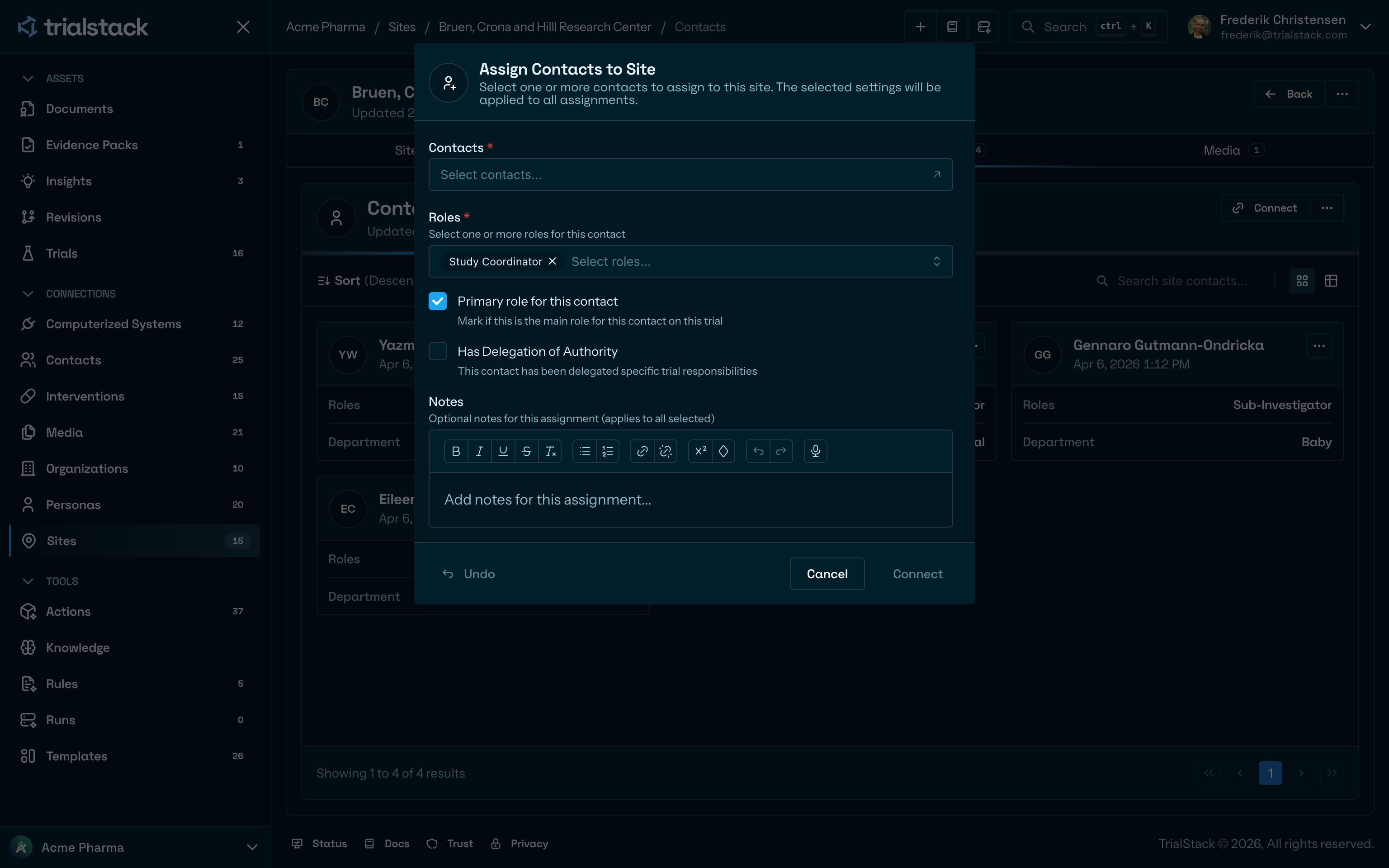The height and width of the screenshot is (868, 1389).
Task: Undo last edit in notes toolbar
Action: tap(758, 451)
